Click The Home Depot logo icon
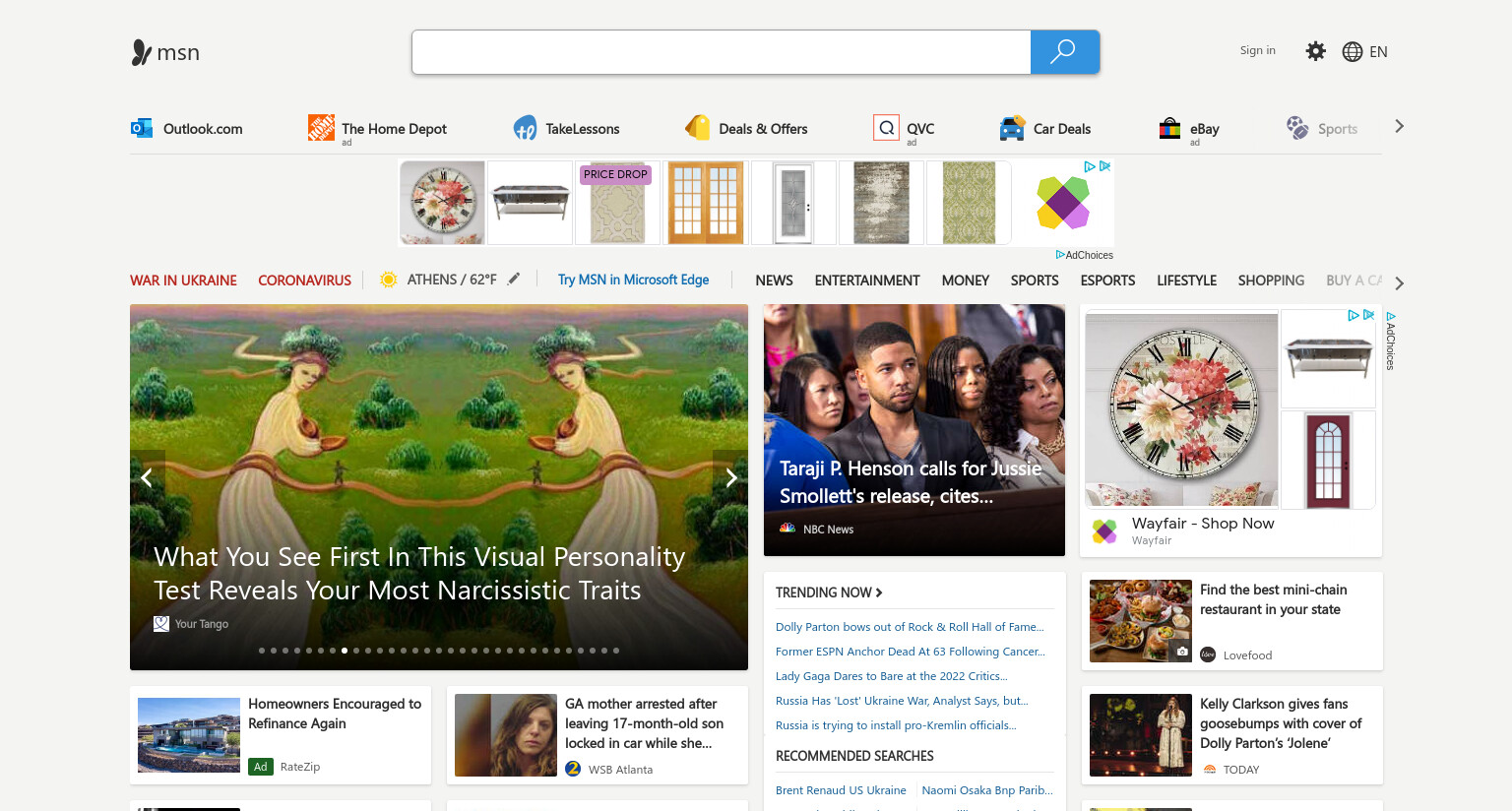 tap(321, 127)
